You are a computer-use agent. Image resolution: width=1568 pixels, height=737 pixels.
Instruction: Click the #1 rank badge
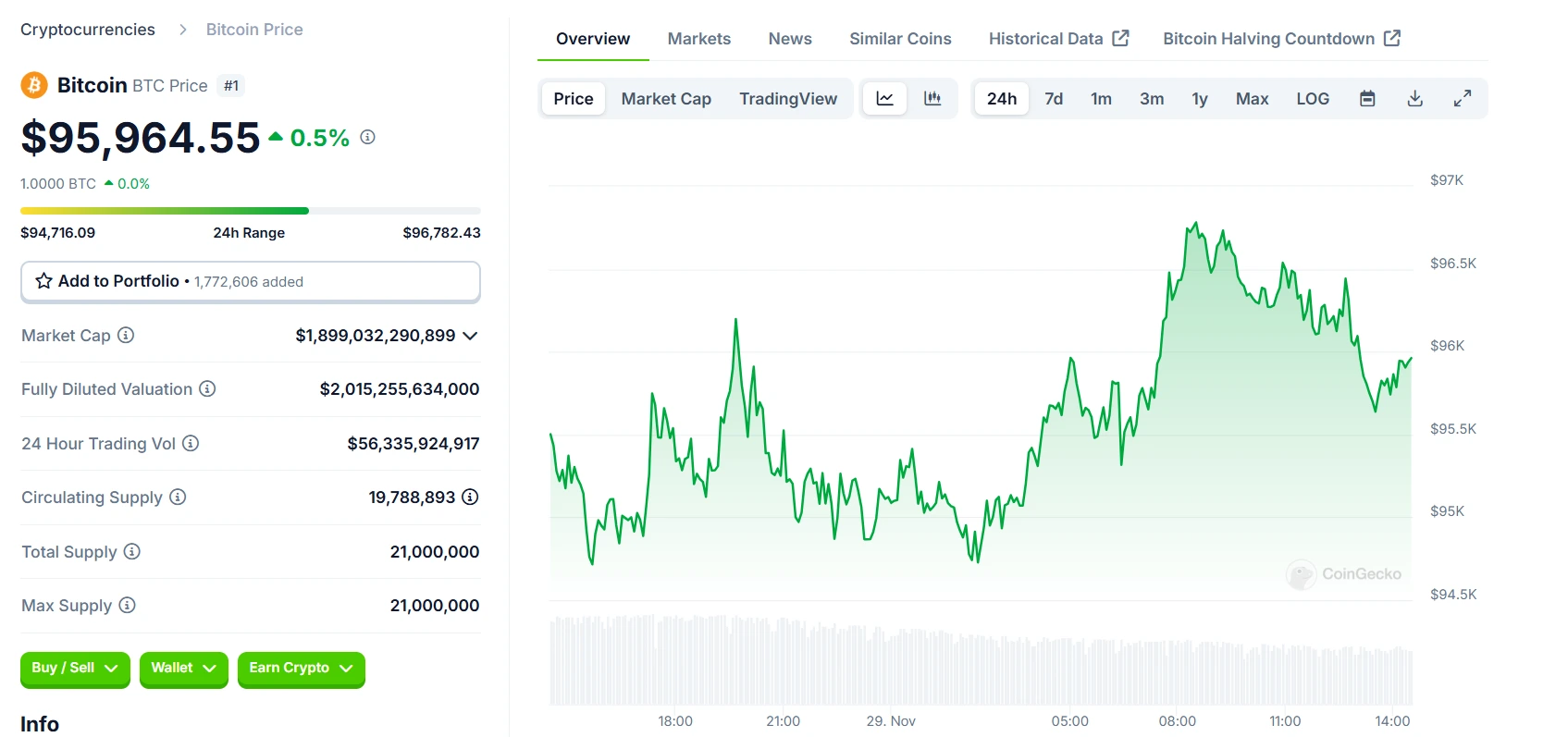point(231,86)
